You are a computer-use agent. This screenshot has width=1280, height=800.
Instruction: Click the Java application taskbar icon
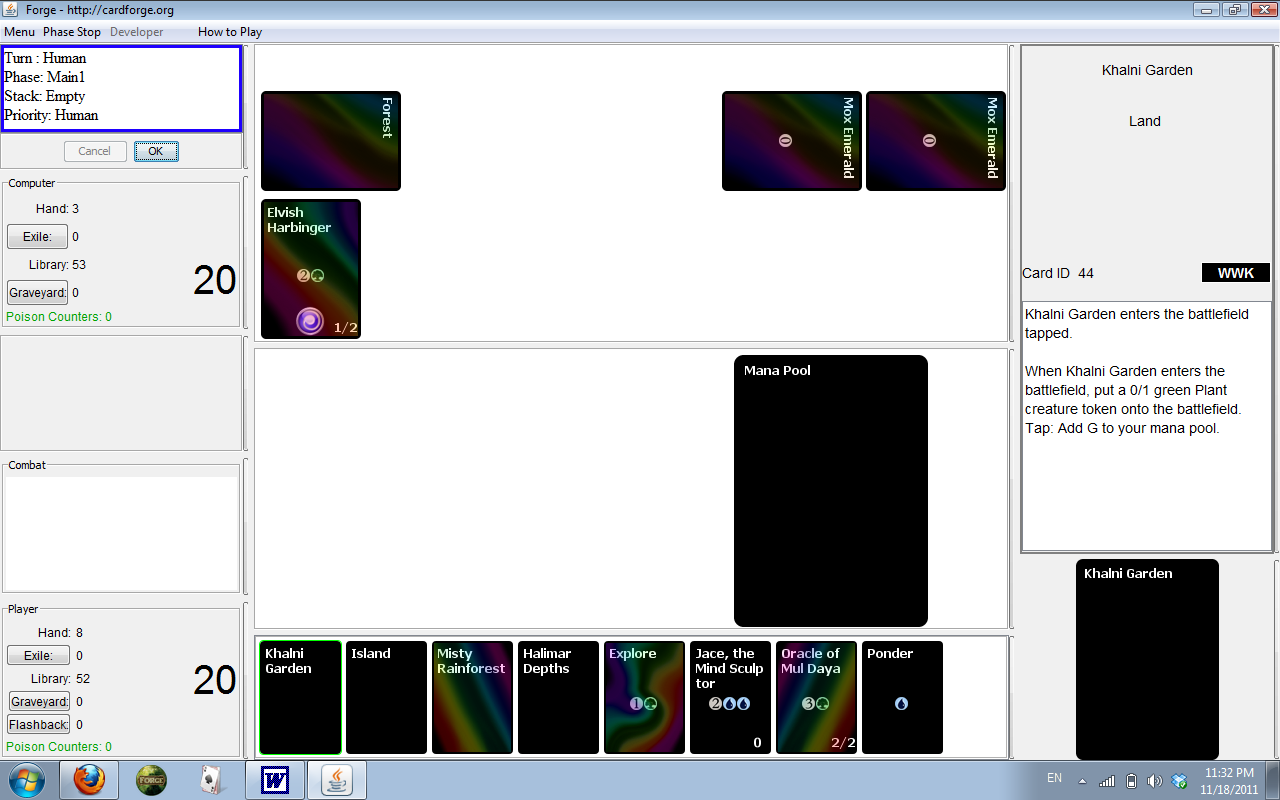(x=336, y=780)
